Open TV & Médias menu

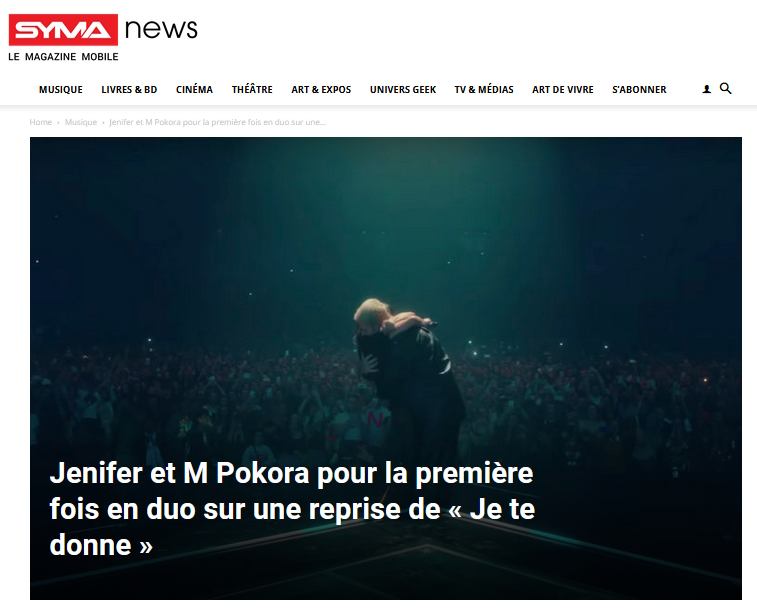coord(484,89)
